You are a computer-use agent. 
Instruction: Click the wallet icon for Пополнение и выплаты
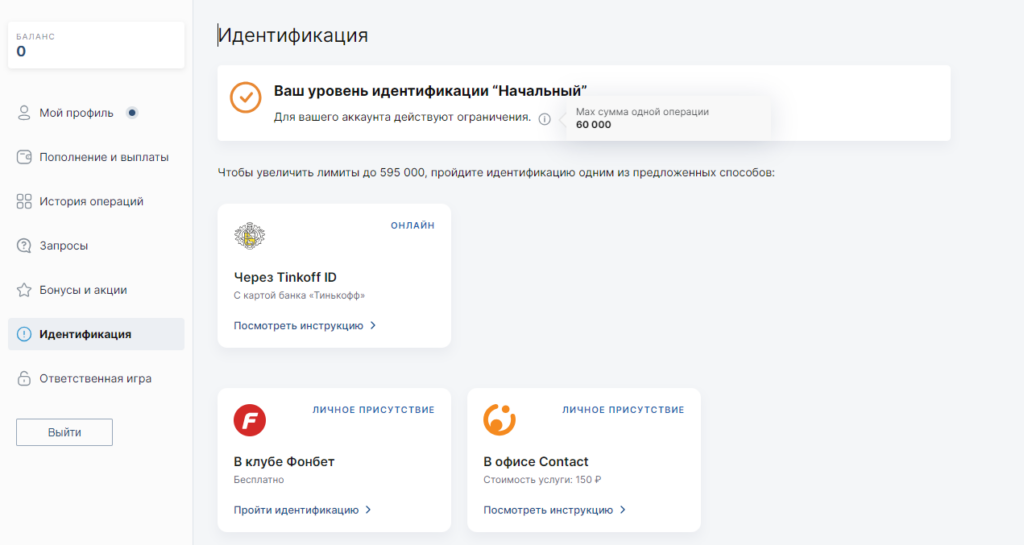click(24, 157)
